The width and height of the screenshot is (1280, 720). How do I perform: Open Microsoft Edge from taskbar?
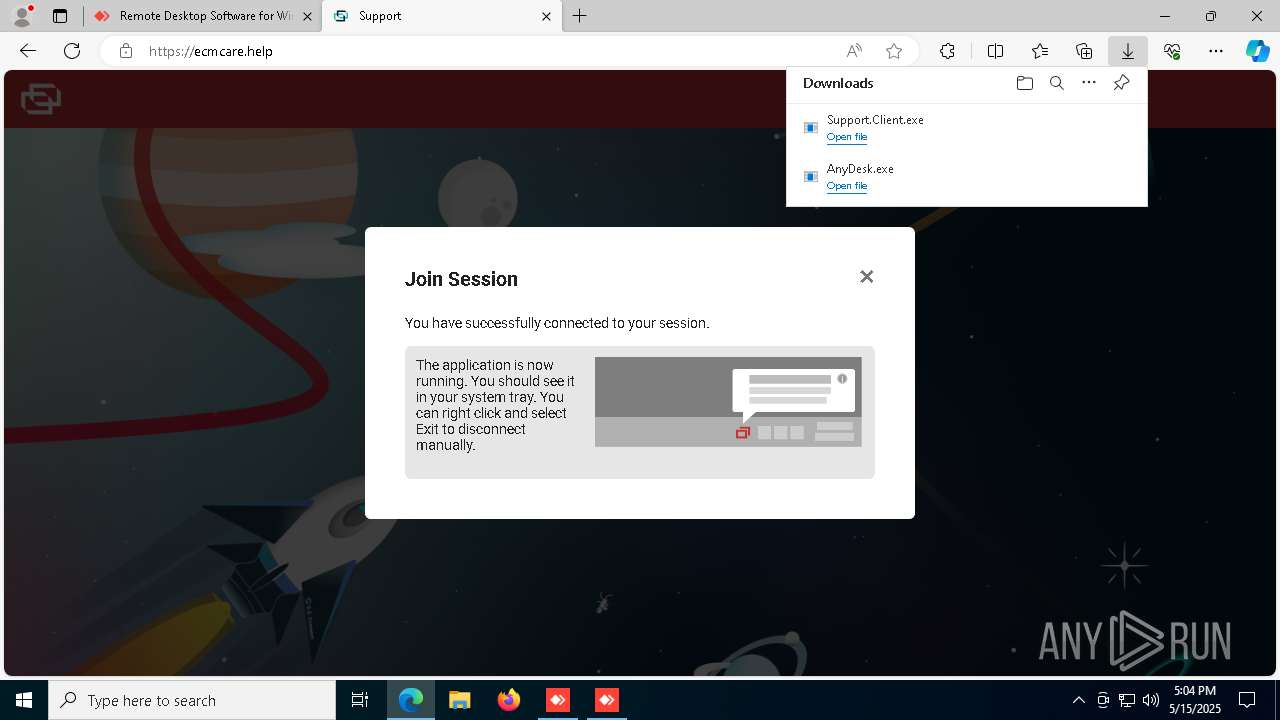(411, 700)
